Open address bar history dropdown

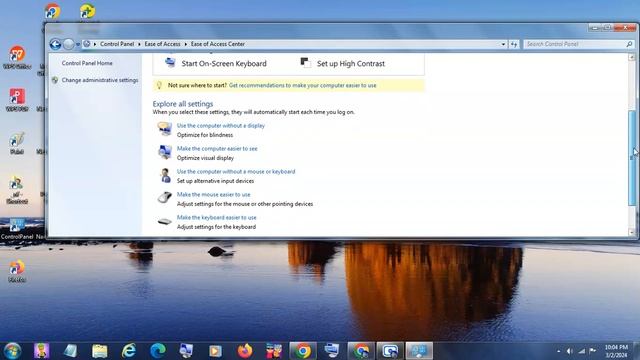click(x=503, y=44)
